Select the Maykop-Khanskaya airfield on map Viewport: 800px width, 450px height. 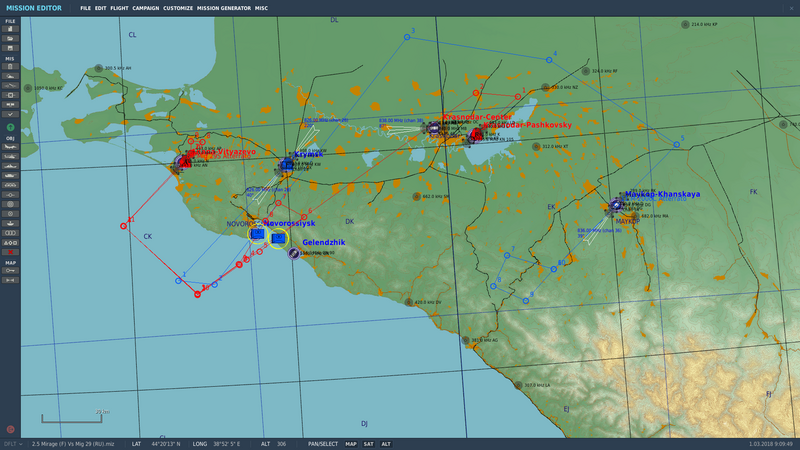pyautogui.click(x=616, y=204)
